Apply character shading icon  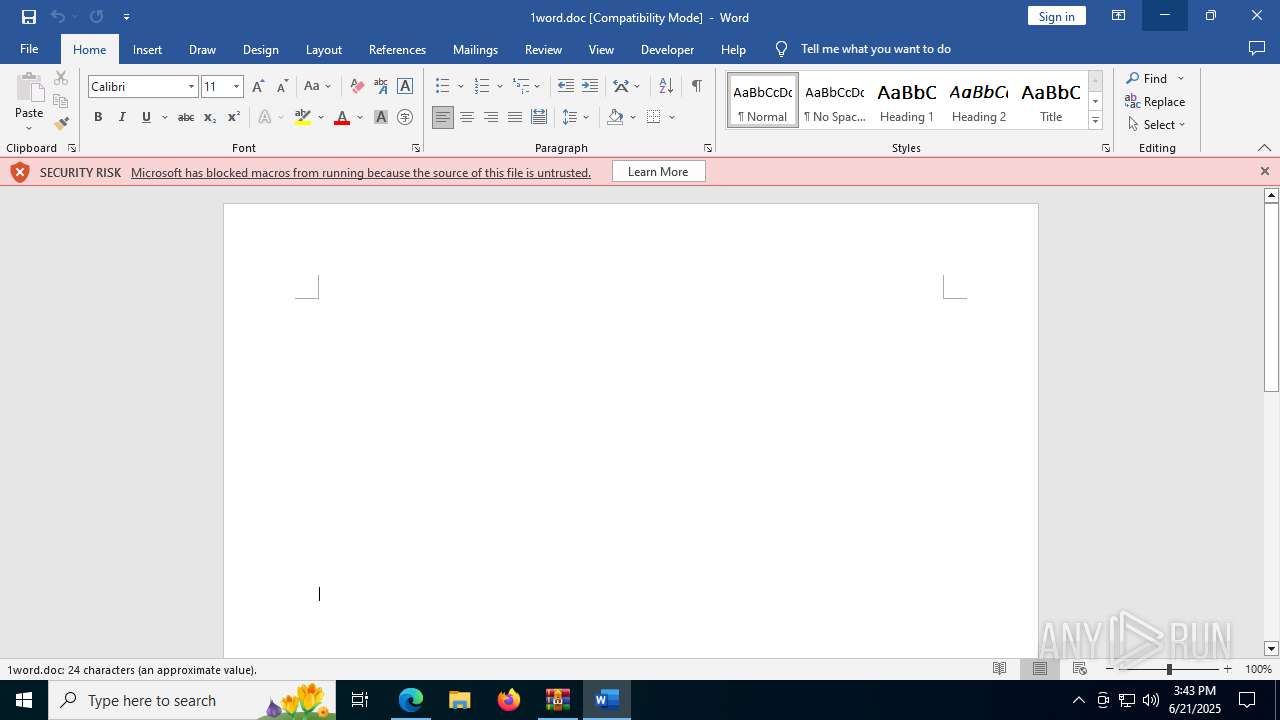pyautogui.click(x=381, y=117)
